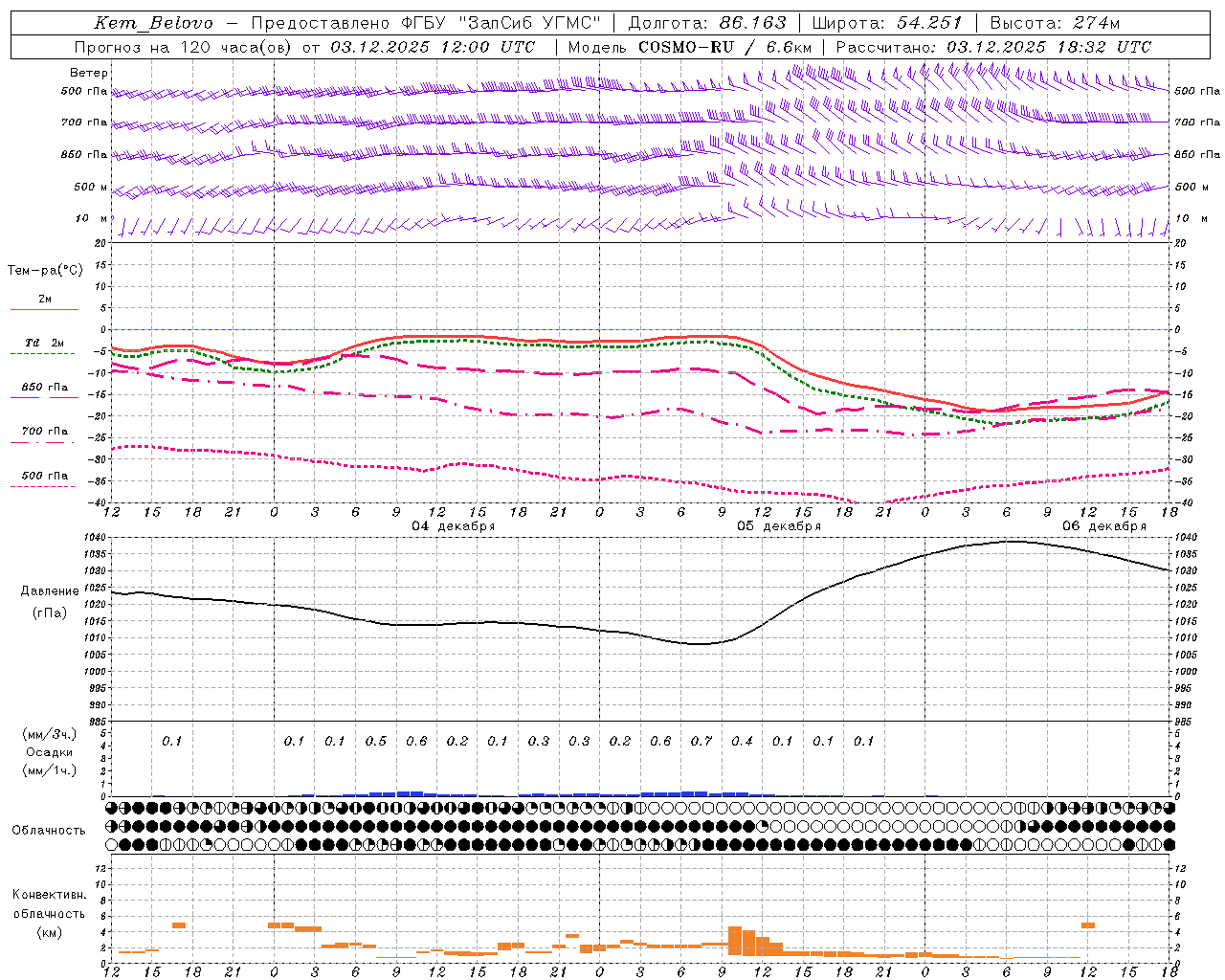Click the 0.4 precipitation value

(742, 741)
